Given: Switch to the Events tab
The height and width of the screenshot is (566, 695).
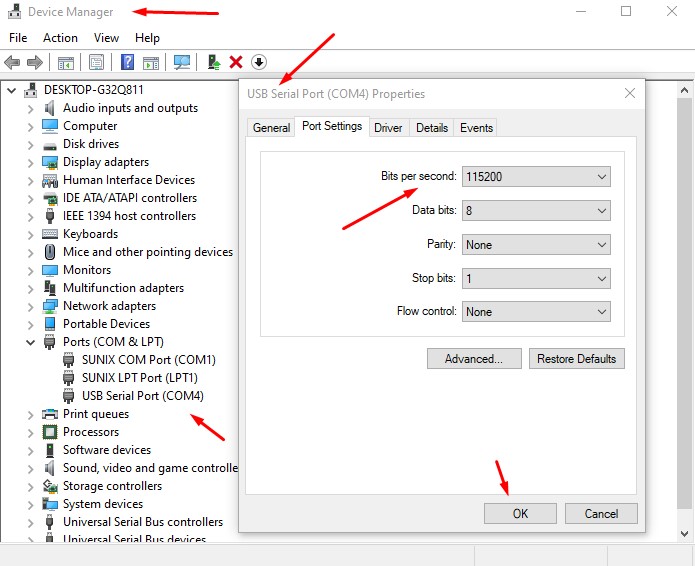Looking at the screenshot, I should click(476, 128).
